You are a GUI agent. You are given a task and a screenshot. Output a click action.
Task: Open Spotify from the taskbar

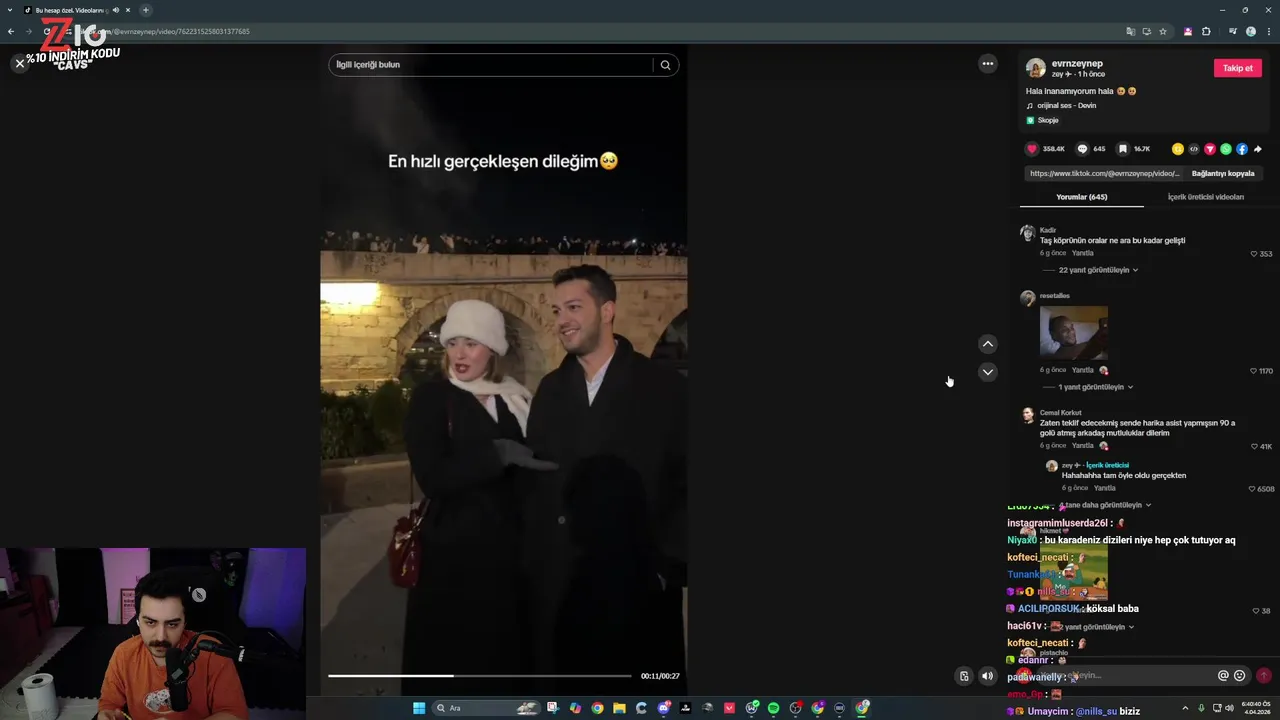773,708
